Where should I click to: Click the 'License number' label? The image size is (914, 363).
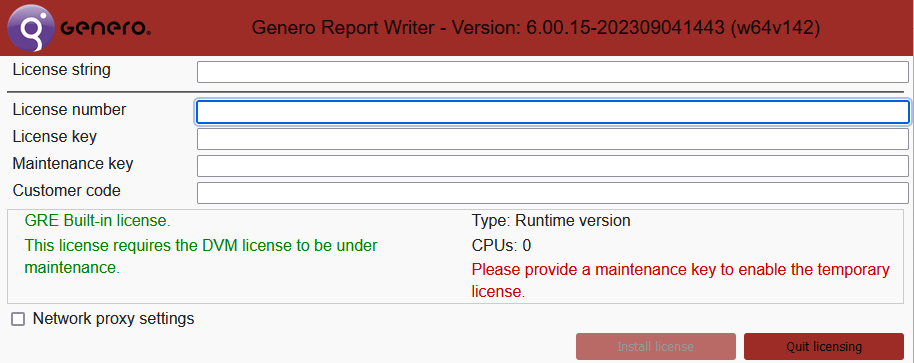69,109
